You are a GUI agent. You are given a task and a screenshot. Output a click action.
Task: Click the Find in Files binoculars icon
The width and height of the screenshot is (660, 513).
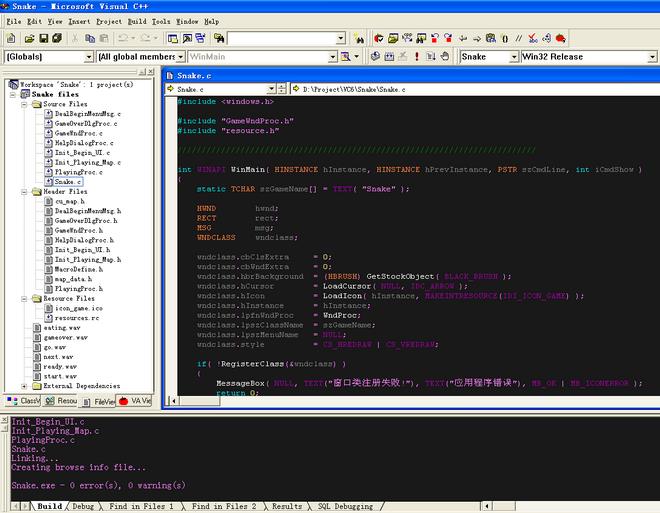pyautogui.click(x=219, y=38)
